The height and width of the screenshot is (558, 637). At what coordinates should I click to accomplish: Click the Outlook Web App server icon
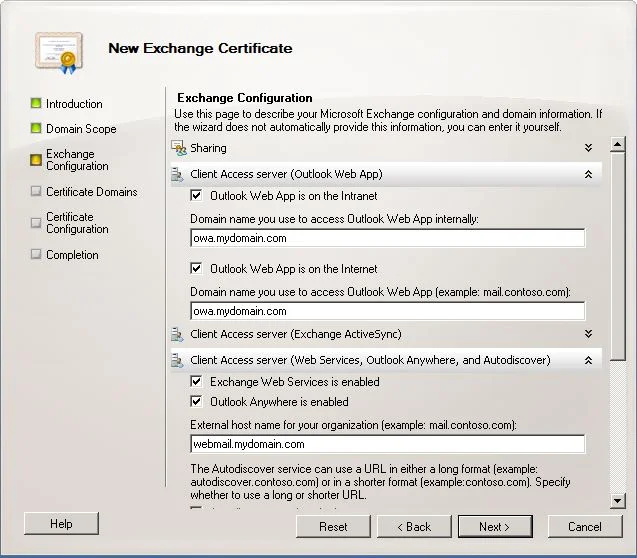[177, 175]
